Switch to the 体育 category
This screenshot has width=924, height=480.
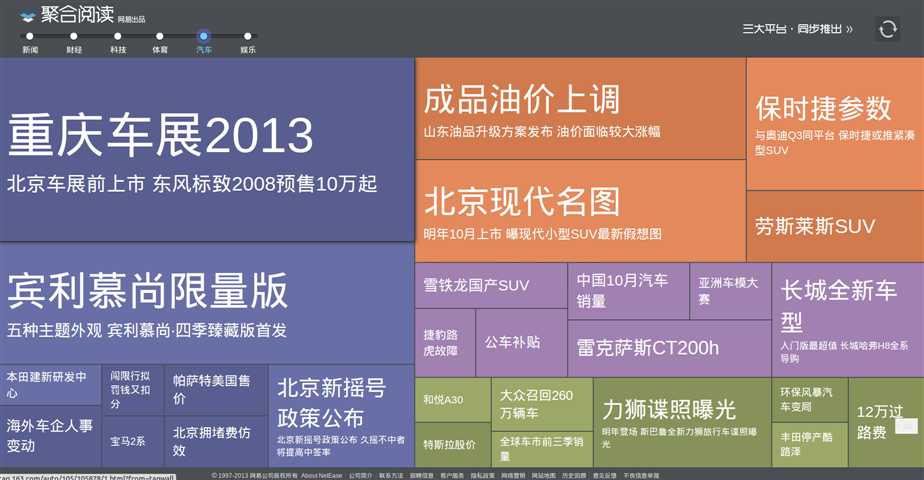point(160,42)
